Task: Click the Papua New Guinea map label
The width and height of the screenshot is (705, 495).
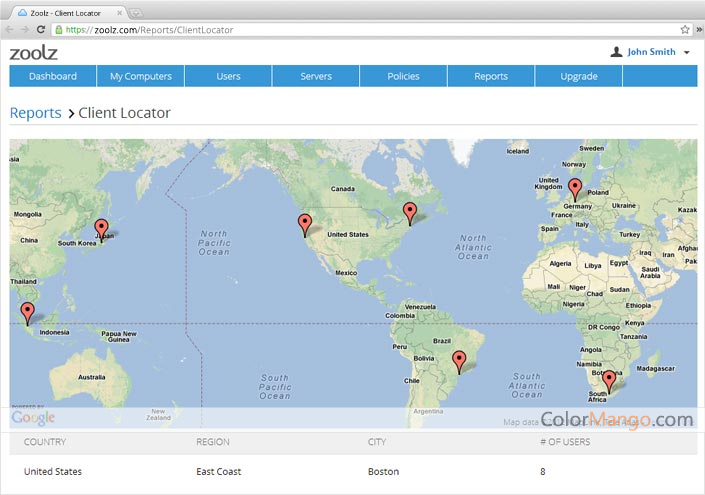Action: click(x=119, y=336)
